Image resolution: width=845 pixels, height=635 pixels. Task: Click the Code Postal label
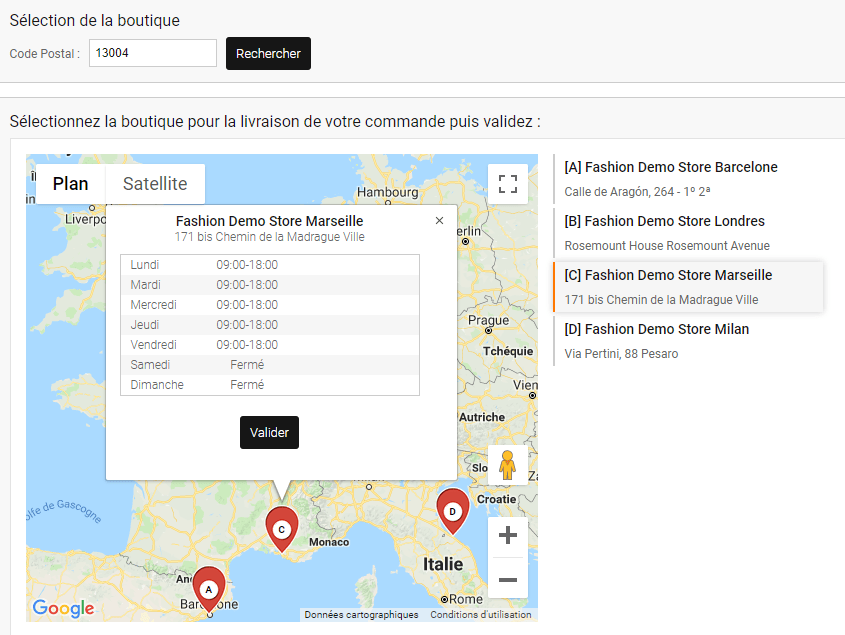pos(45,54)
